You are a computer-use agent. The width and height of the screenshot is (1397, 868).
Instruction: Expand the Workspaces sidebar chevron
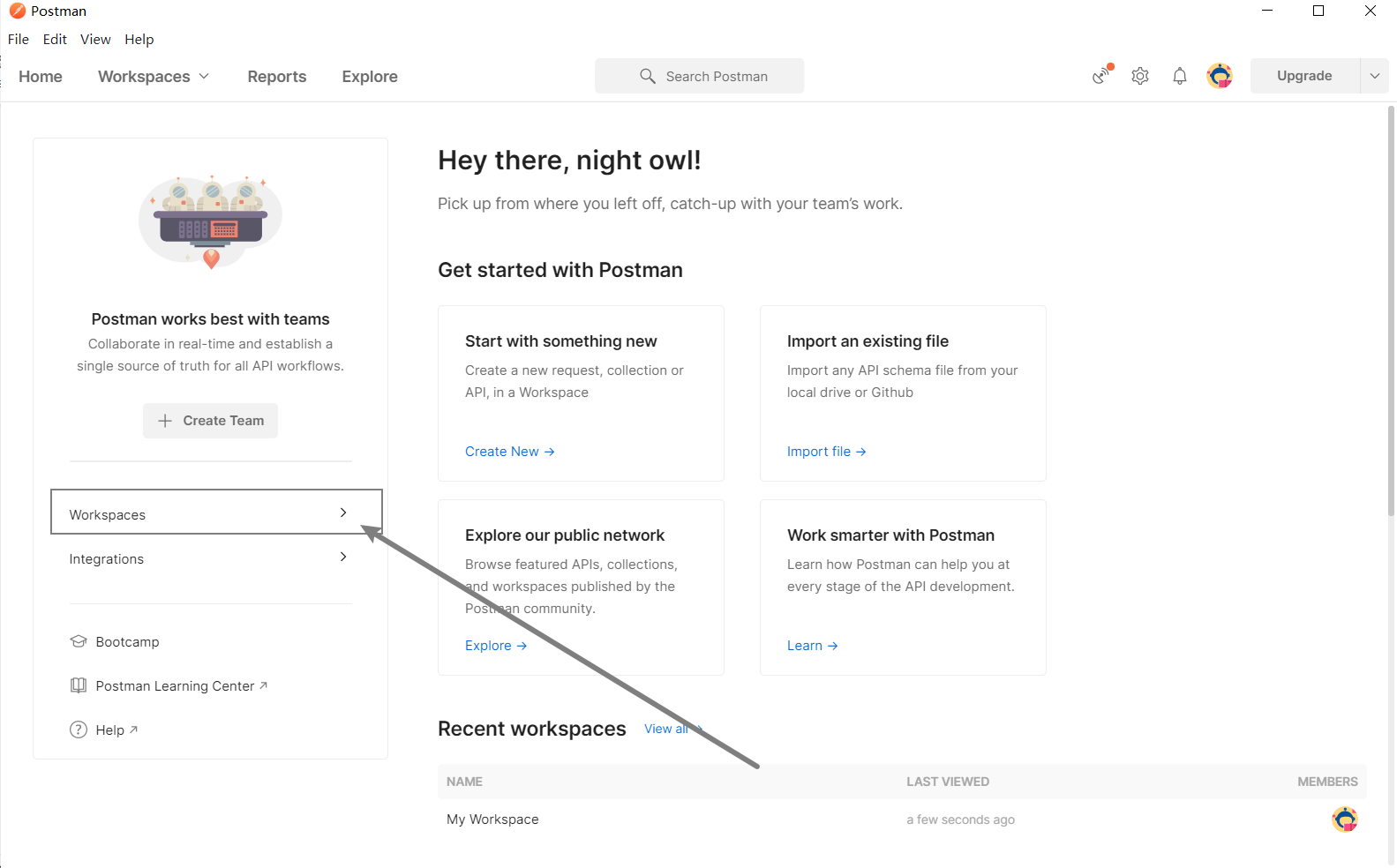tap(343, 513)
